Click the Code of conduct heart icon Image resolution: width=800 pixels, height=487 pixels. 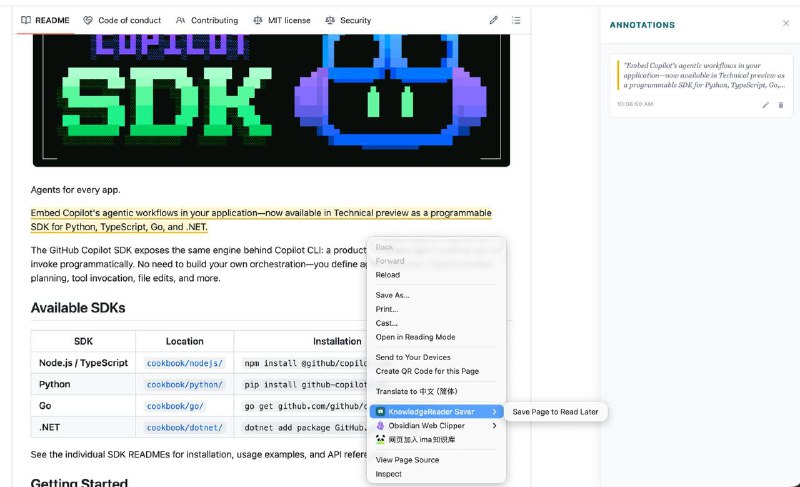pos(88,20)
